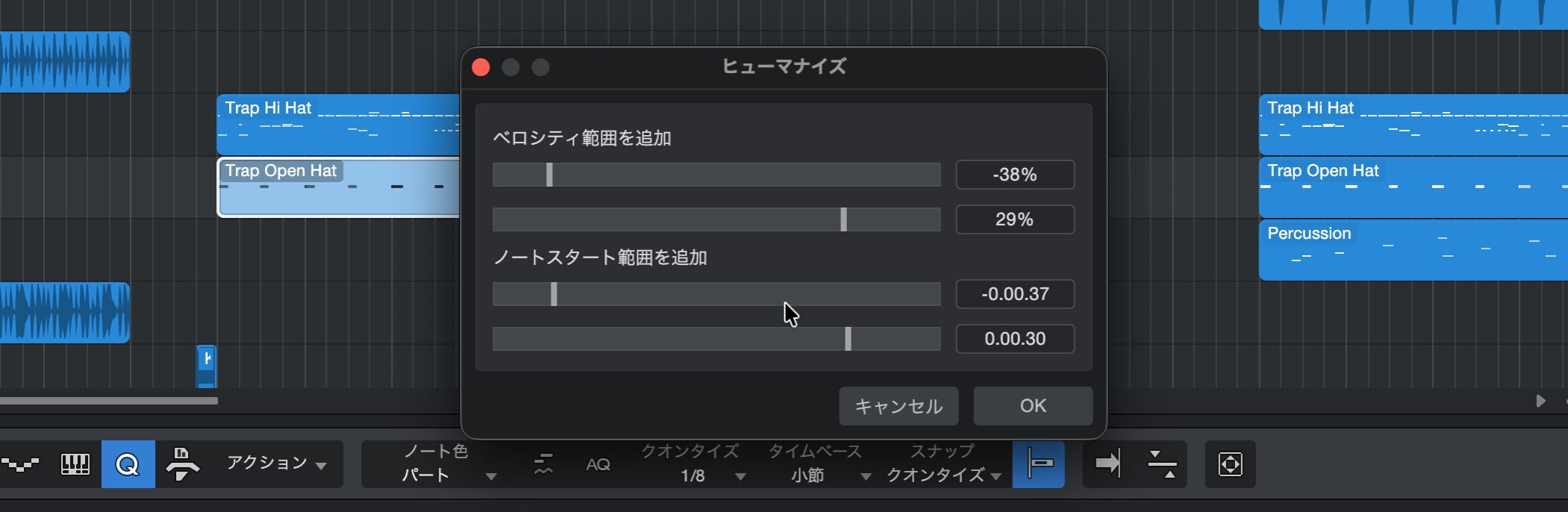Open the スナップ クオンタイズ dropdown
The image size is (1568, 512).
point(943,475)
